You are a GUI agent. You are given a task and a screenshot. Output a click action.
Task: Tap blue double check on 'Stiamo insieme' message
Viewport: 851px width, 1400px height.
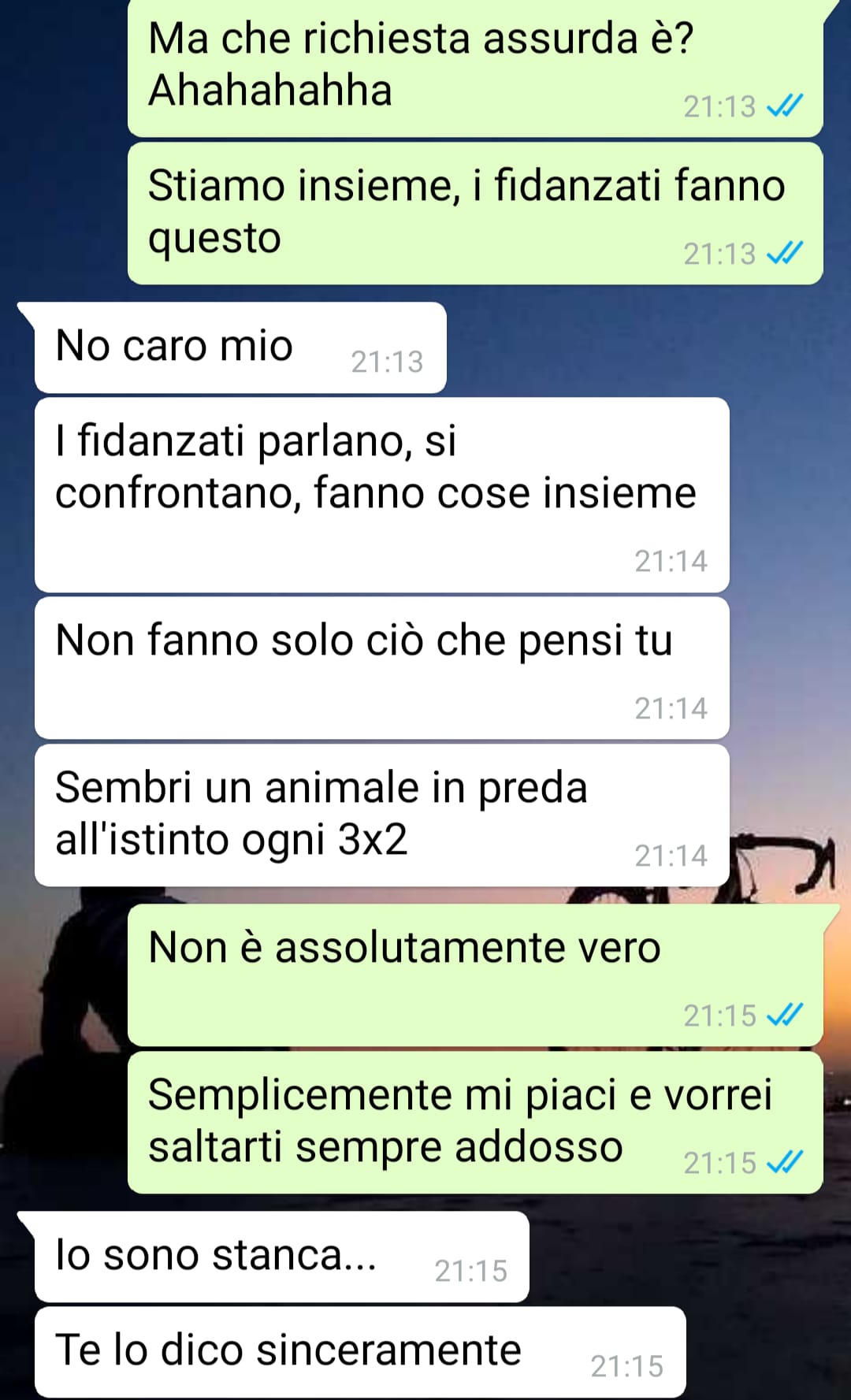(785, 253)
